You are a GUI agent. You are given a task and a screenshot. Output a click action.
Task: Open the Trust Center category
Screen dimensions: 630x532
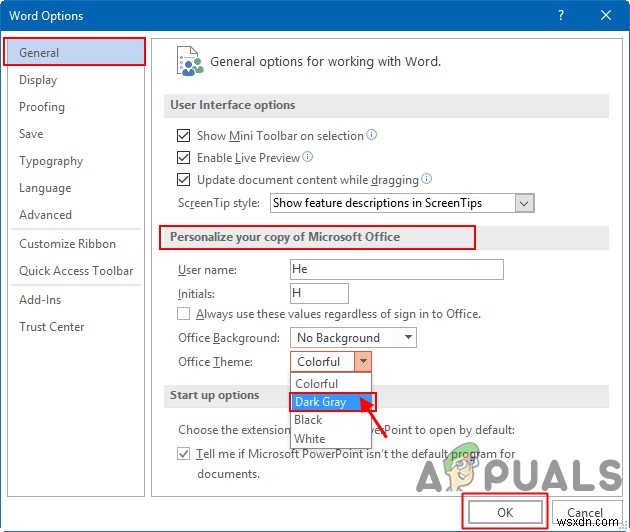[x=75, y=327]
